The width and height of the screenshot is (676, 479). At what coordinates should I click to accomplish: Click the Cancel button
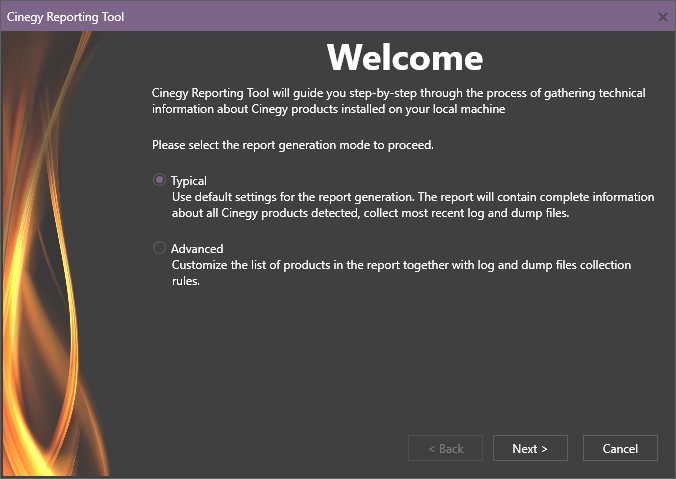[620, 448]
